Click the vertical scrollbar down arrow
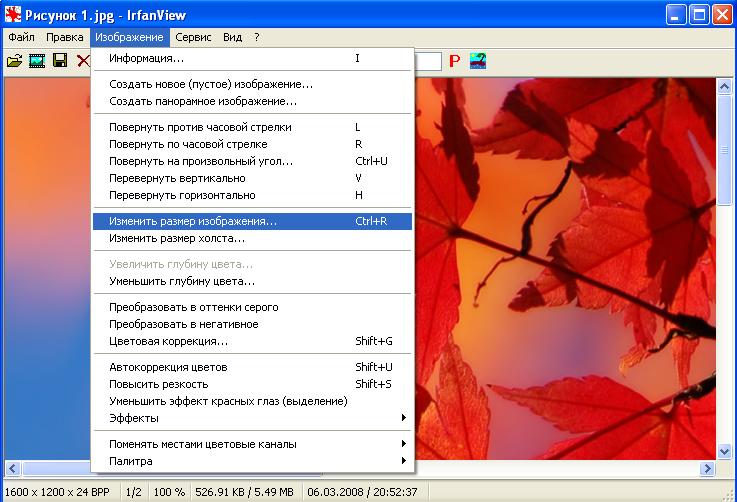Screen dimensions: 737x502 (x=724, y=451)
